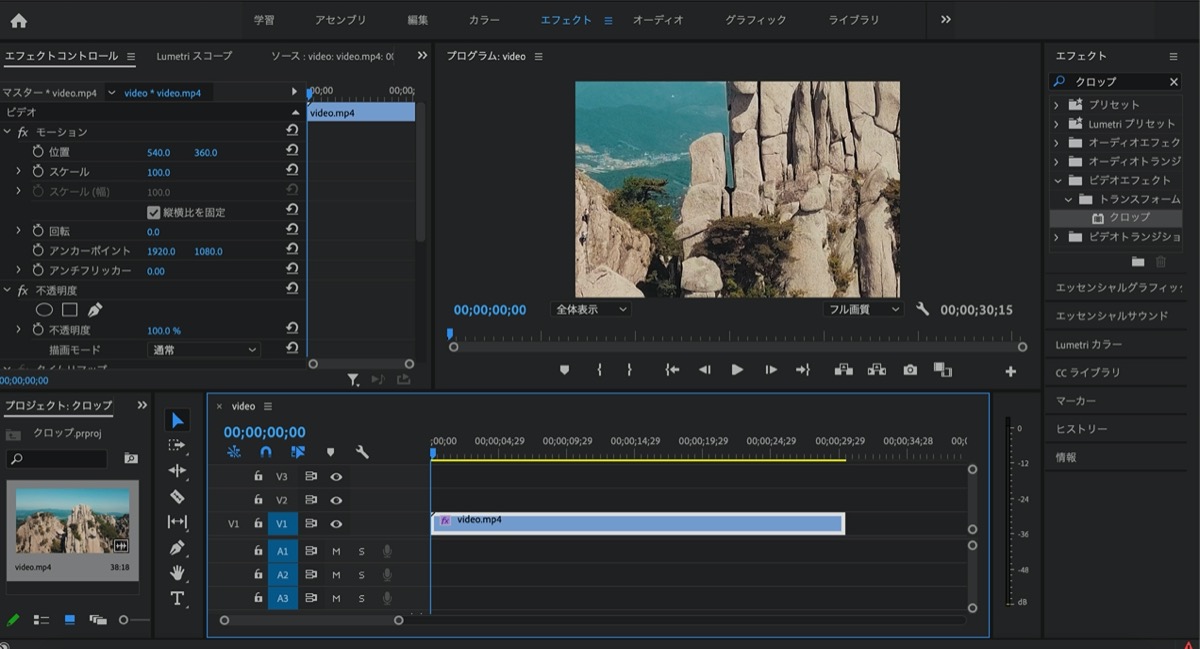Switch to the Graphics workspace tab
The height and width of the screenshot is (649, 1200).
point(755,20)
